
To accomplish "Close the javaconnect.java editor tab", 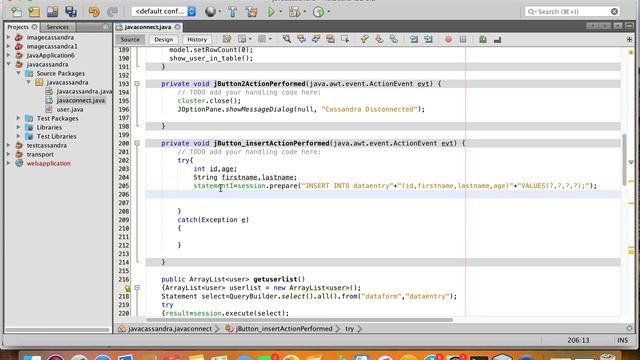I will (x=178, y=27).
